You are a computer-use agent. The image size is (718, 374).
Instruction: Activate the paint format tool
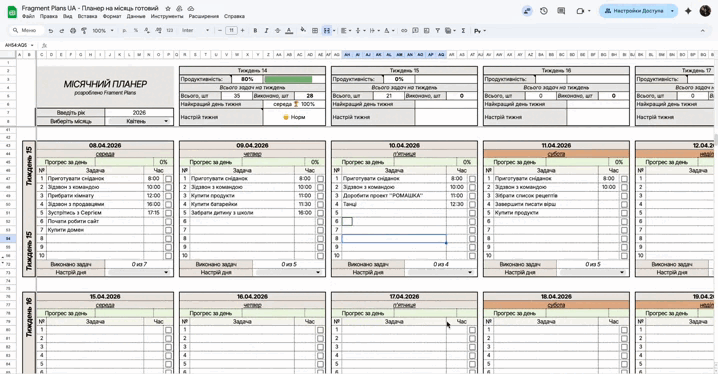[x=84, y=31]
